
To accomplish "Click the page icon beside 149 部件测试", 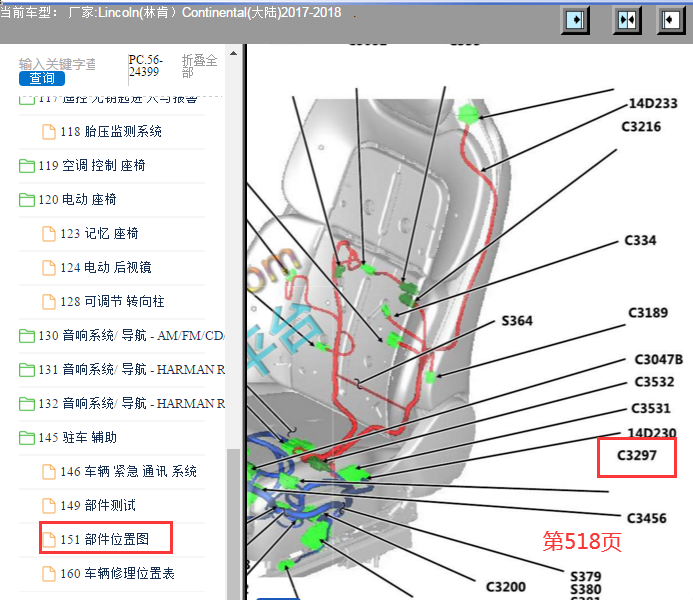I will click(49, 506).
